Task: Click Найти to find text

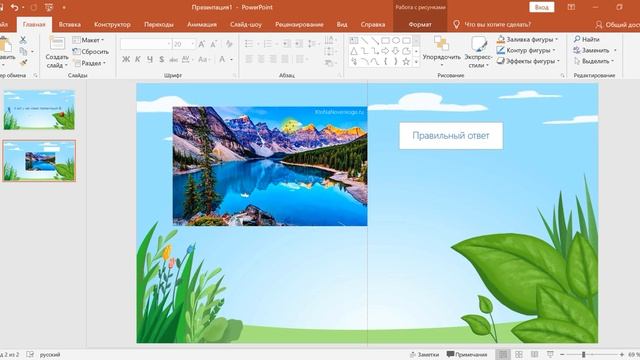Action: pyautogui.click(x=587, y=39)
